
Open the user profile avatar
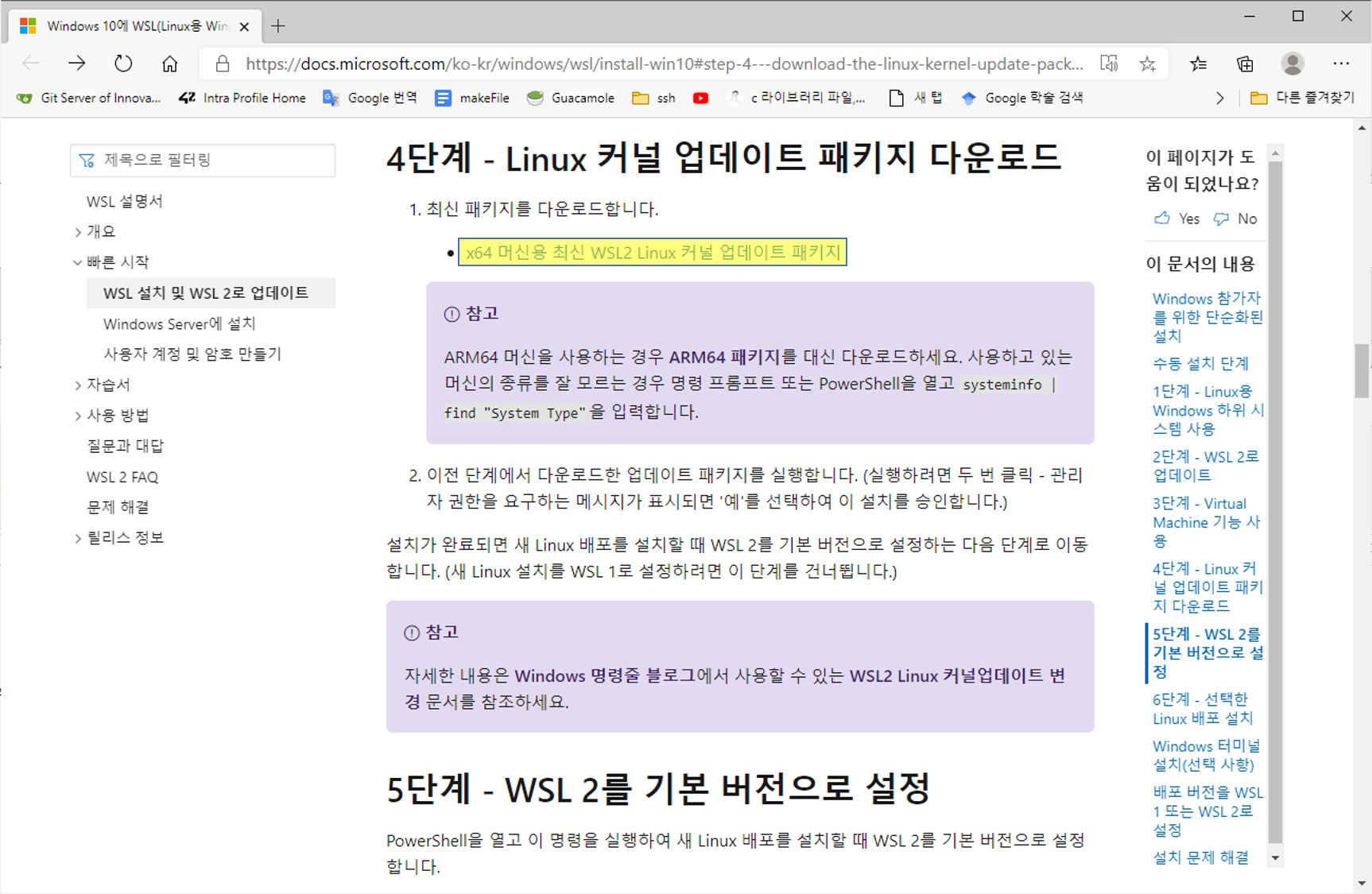pyautogui.click(x=1293, y=64)
